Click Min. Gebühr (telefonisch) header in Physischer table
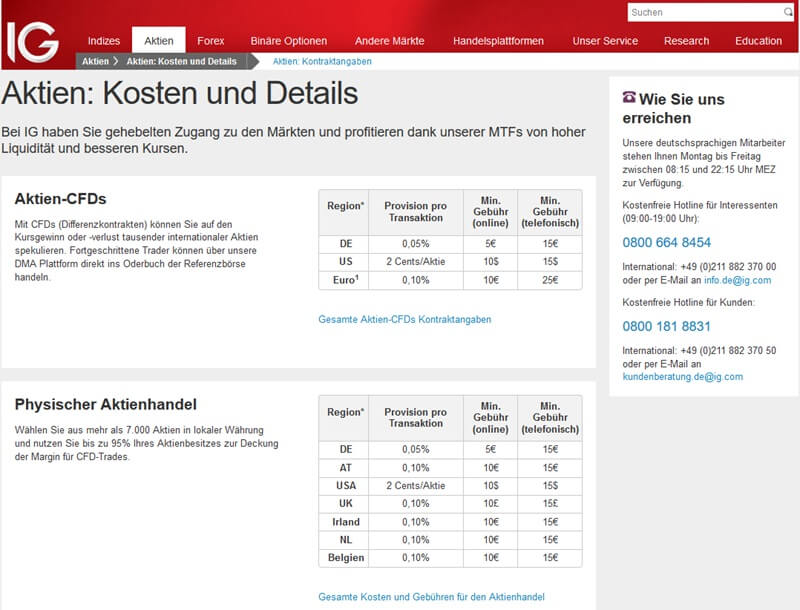This screenshot has height=610, width=800. pos(550,418)
